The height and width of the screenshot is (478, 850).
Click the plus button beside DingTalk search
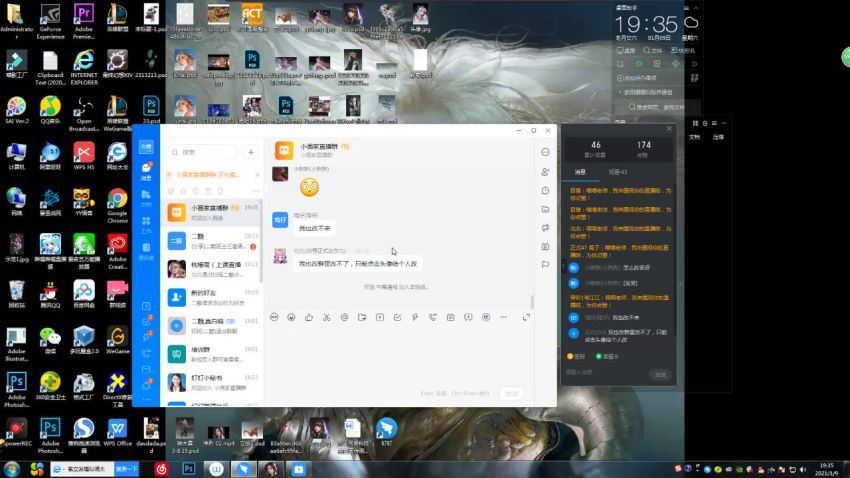pyautogui.click(x=251, y=153)
